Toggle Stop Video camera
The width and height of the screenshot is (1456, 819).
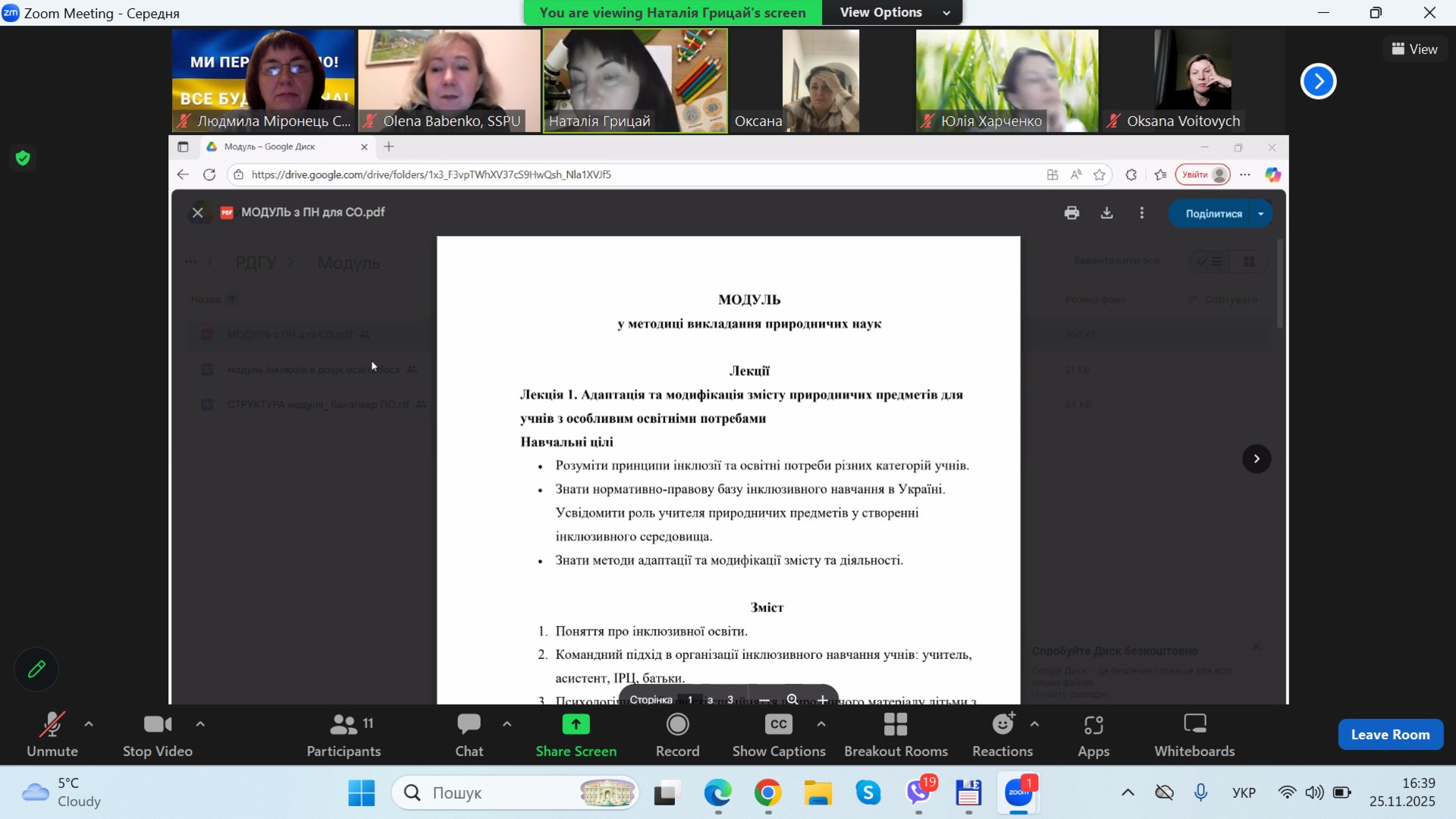click(158, 734)
